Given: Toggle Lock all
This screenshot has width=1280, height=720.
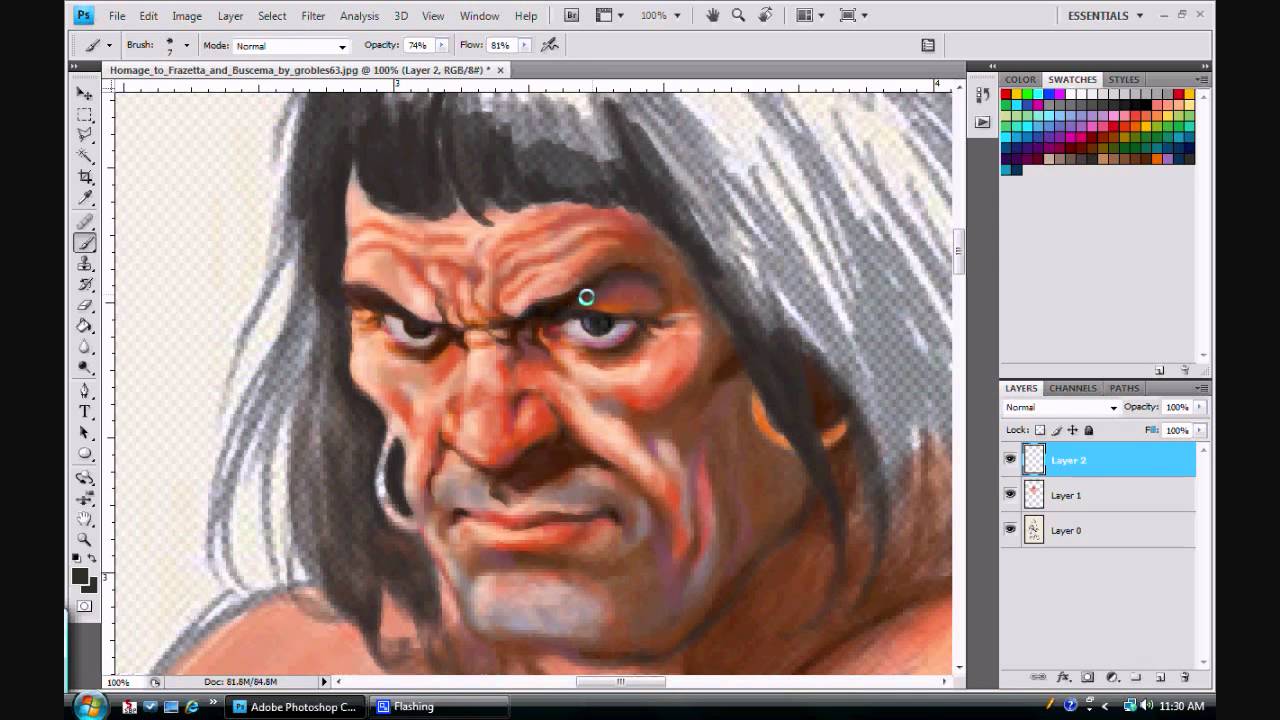Looking at the screenshot, I should click(1089, 430).
